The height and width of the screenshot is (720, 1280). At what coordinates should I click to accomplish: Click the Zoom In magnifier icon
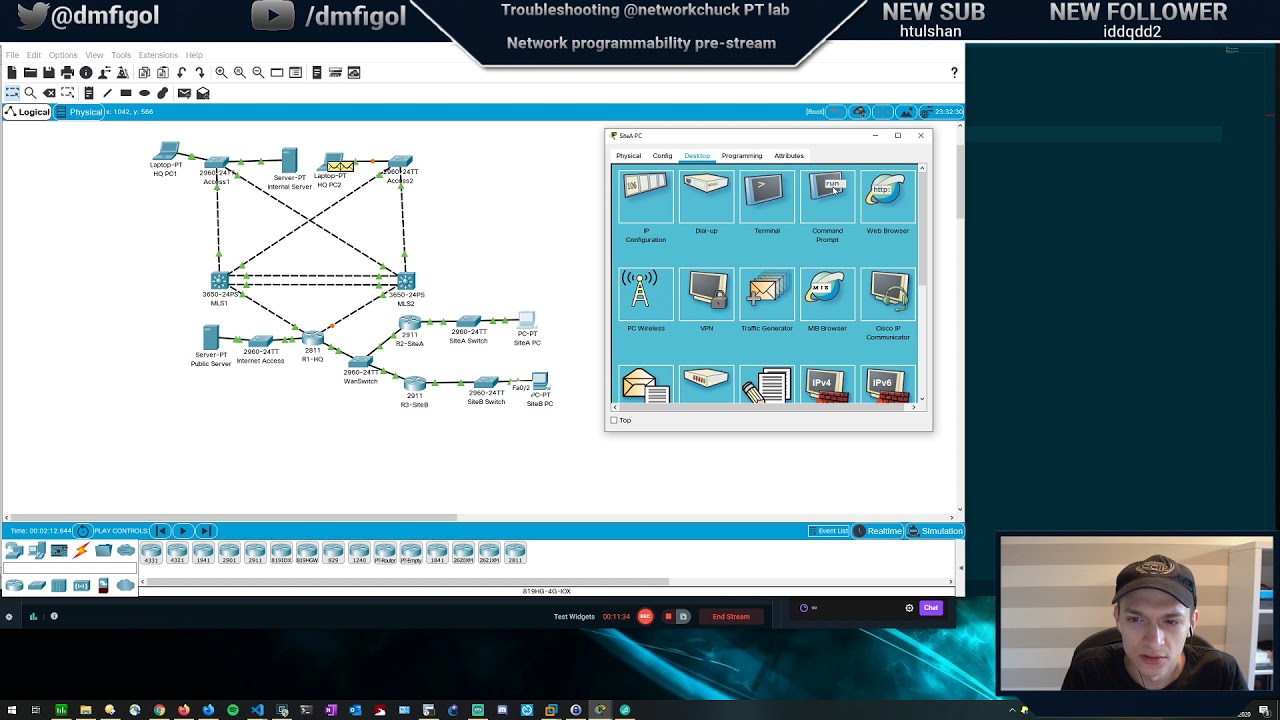(x=221, y=72)
